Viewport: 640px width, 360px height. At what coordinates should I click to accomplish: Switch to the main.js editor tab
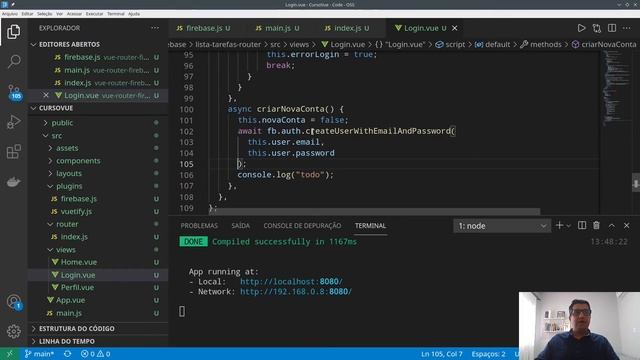click(278, 28)
